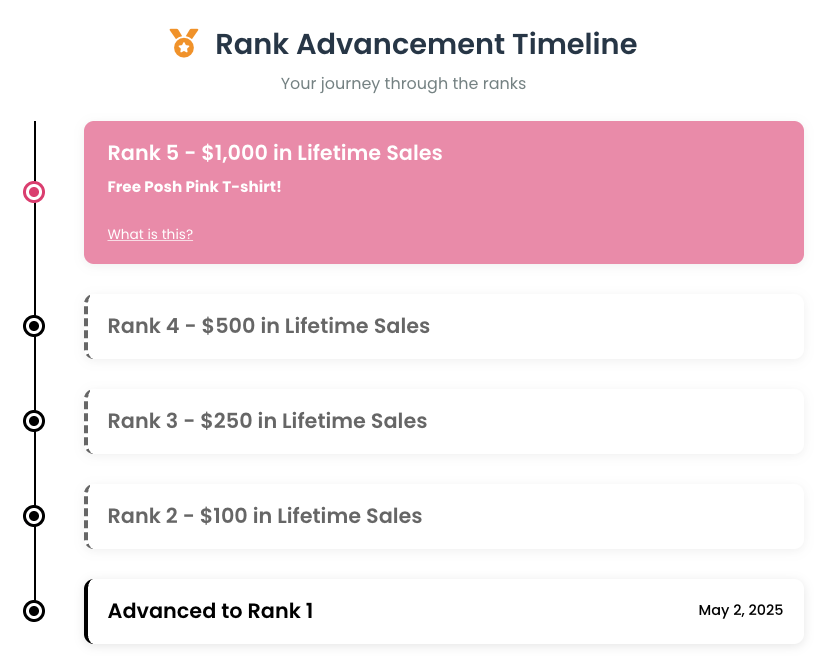Click the dashed left border of Rank 4 card
This screenshot has width=838, height=671.
pos(87,326)
